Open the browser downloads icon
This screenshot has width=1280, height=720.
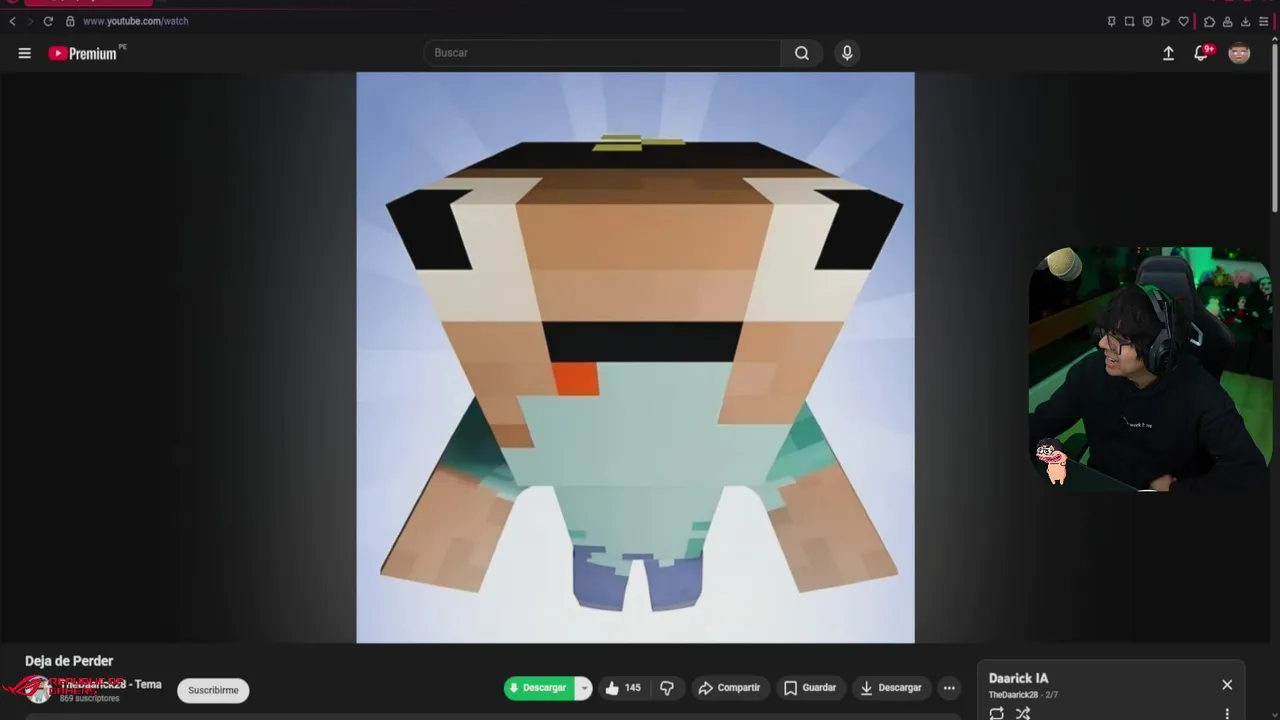[1245, 21]
